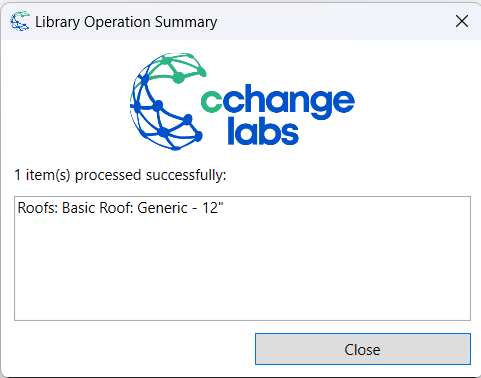This screenshot has height=378, width=481.
Task: Click the "1 item(s) processed successfully" label
Action: coord(120,175)
